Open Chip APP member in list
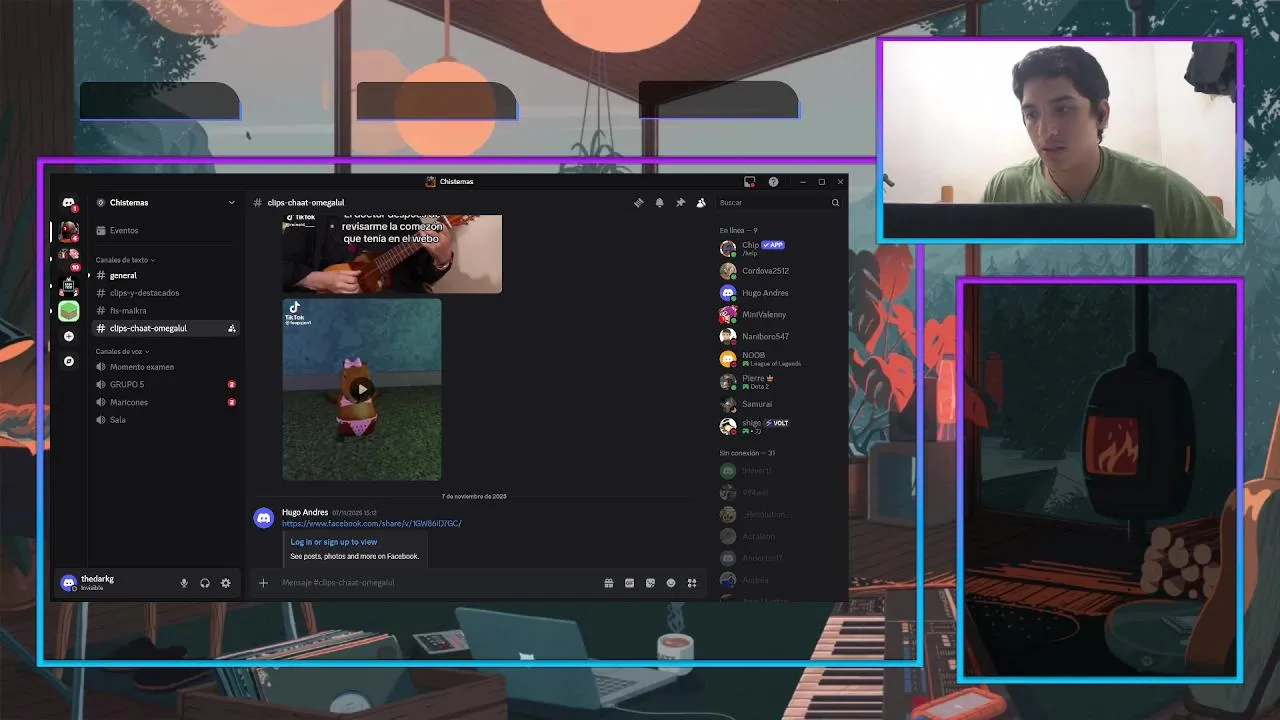Image resolution: width=1280 pixels, height=720 pixels. [778, 248]
